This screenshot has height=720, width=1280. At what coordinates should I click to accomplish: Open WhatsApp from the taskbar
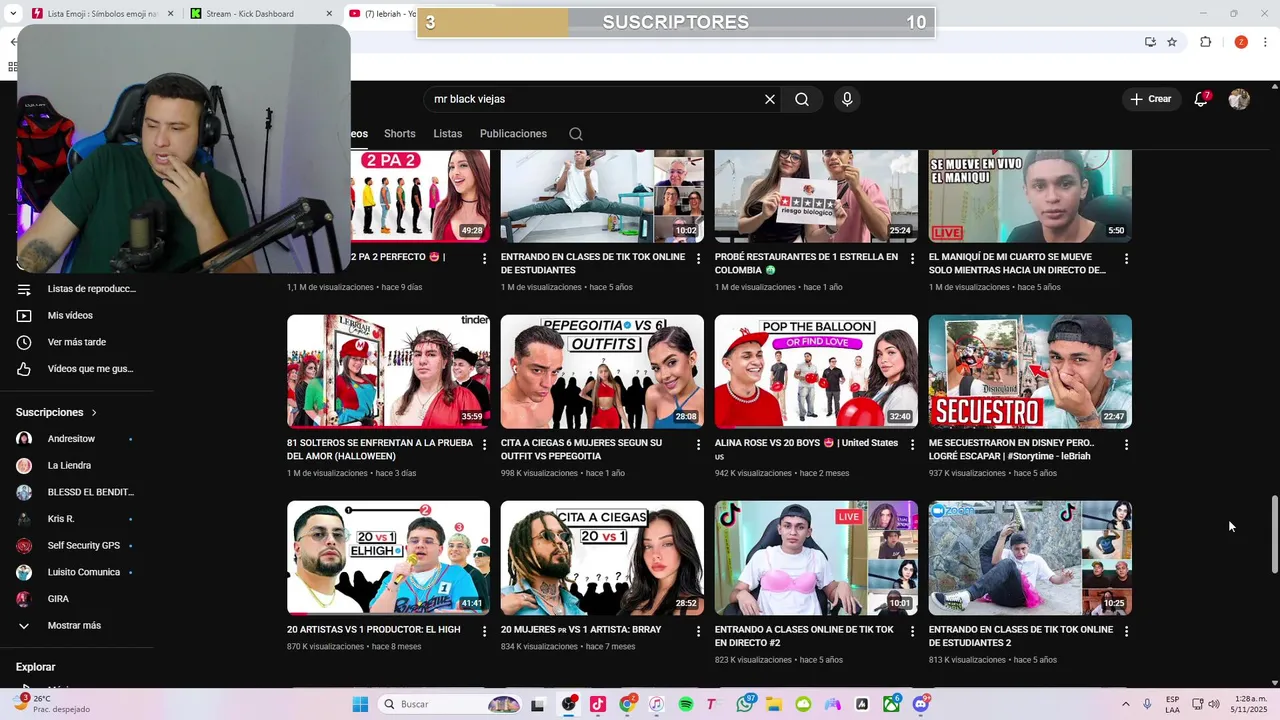(745, 704)
